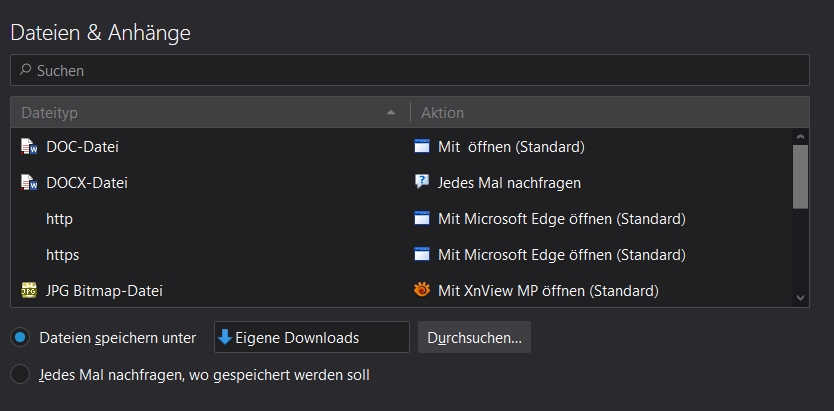Click the Suchen search field

click(x=409, y=71)
